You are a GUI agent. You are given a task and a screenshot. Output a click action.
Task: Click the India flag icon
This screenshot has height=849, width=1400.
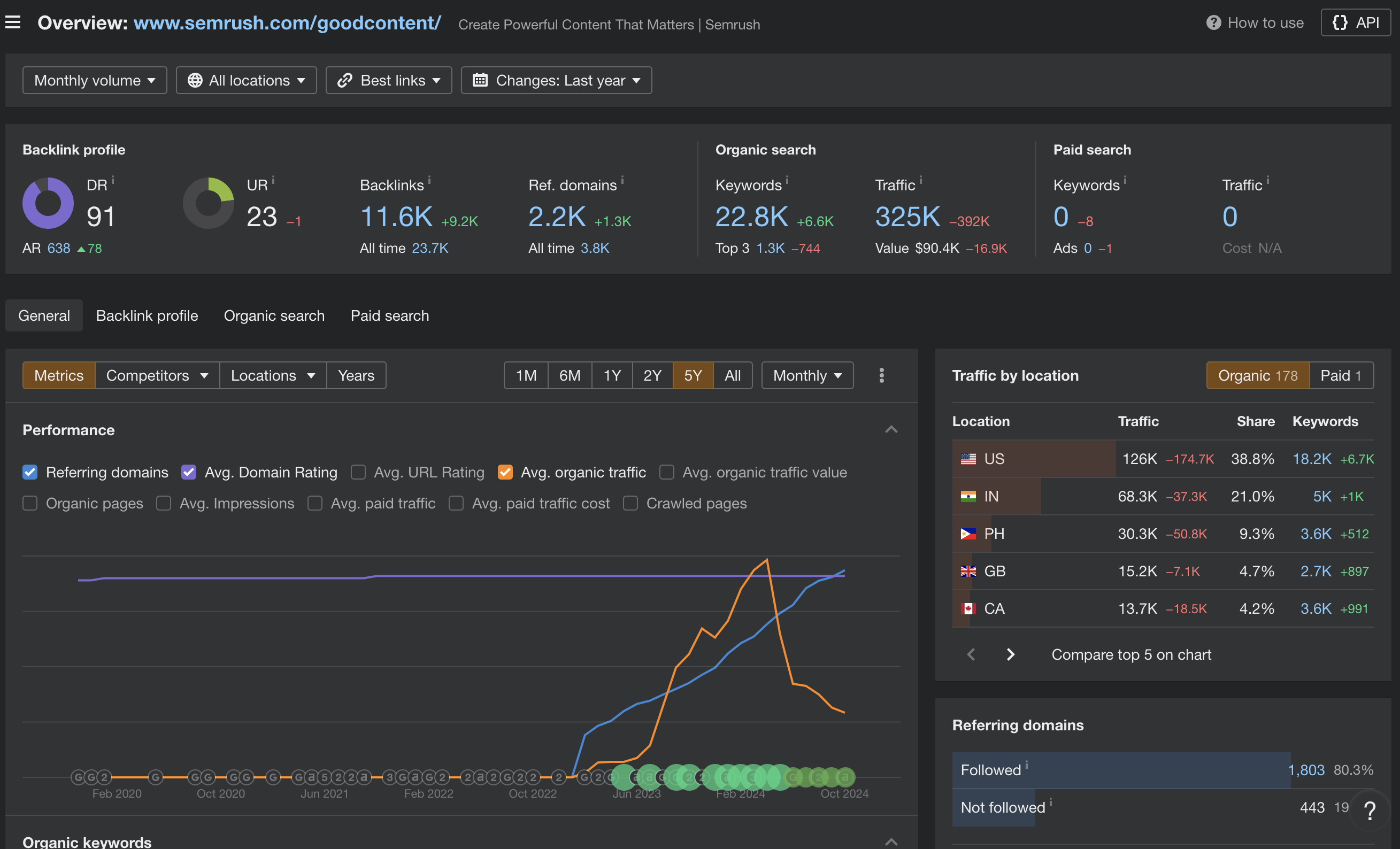(968, 496)
